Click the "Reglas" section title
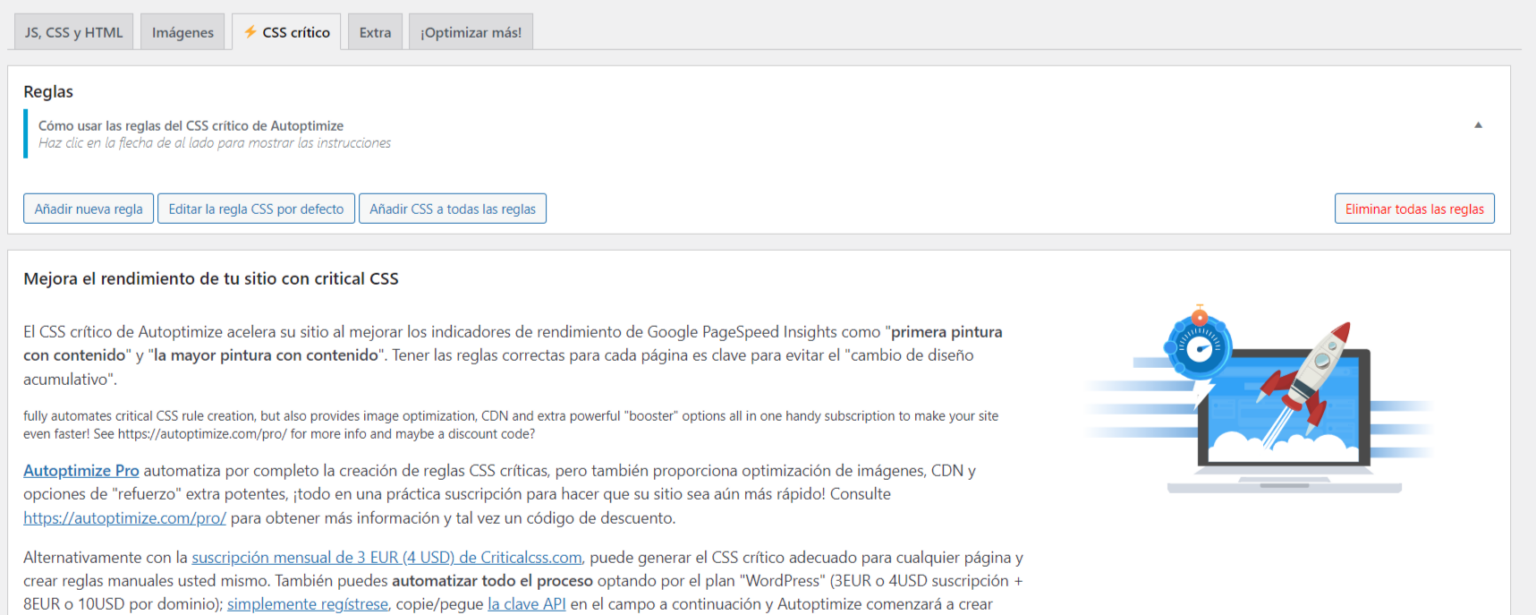 [x=48, y=91]
